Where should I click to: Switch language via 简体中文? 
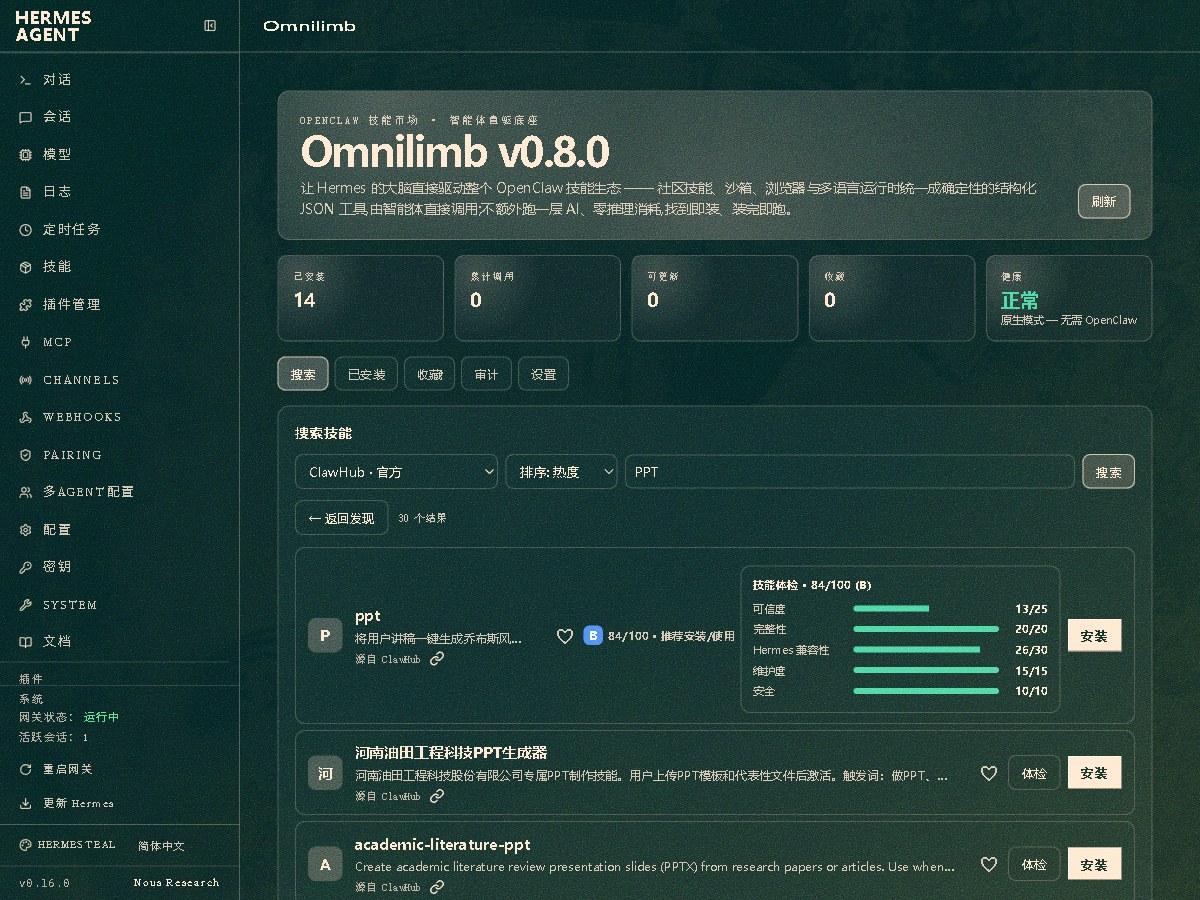[161, 846]
